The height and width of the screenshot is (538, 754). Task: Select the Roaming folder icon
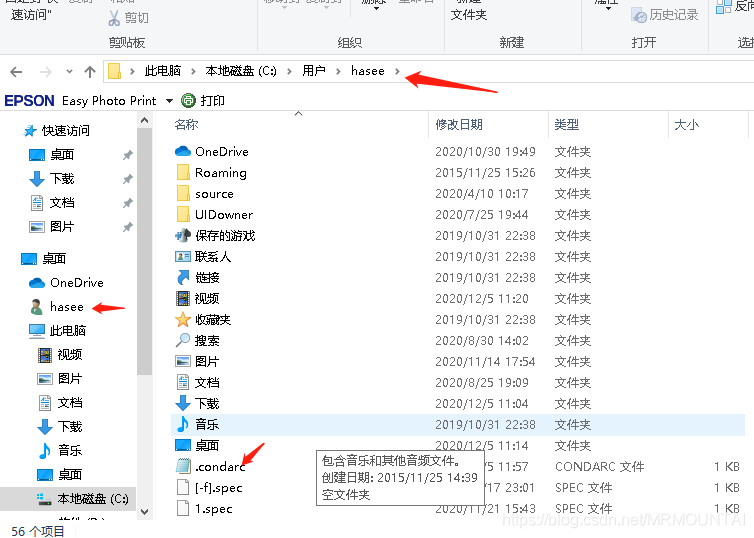(x=183, y=173)
